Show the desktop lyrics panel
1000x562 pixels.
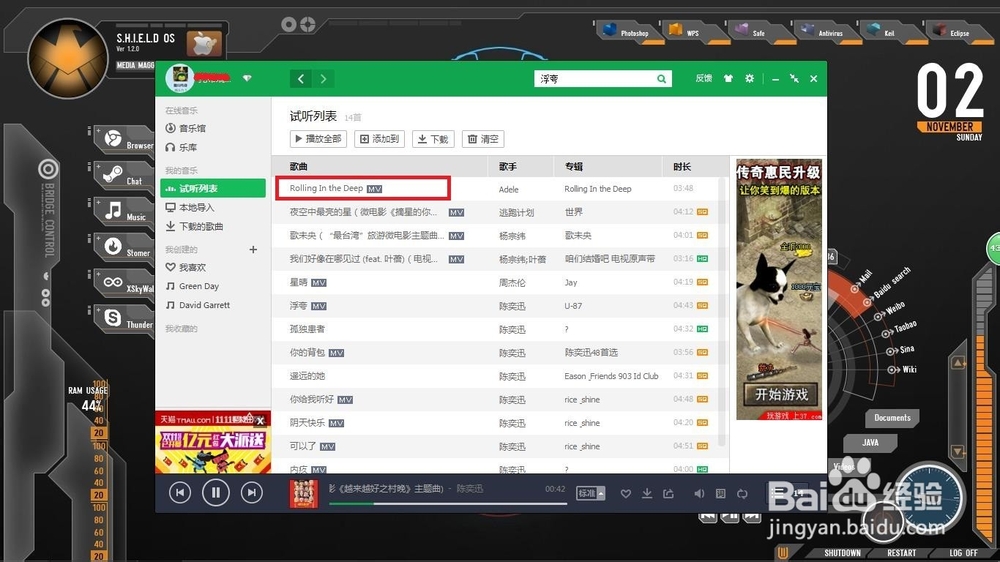point(721,494)
